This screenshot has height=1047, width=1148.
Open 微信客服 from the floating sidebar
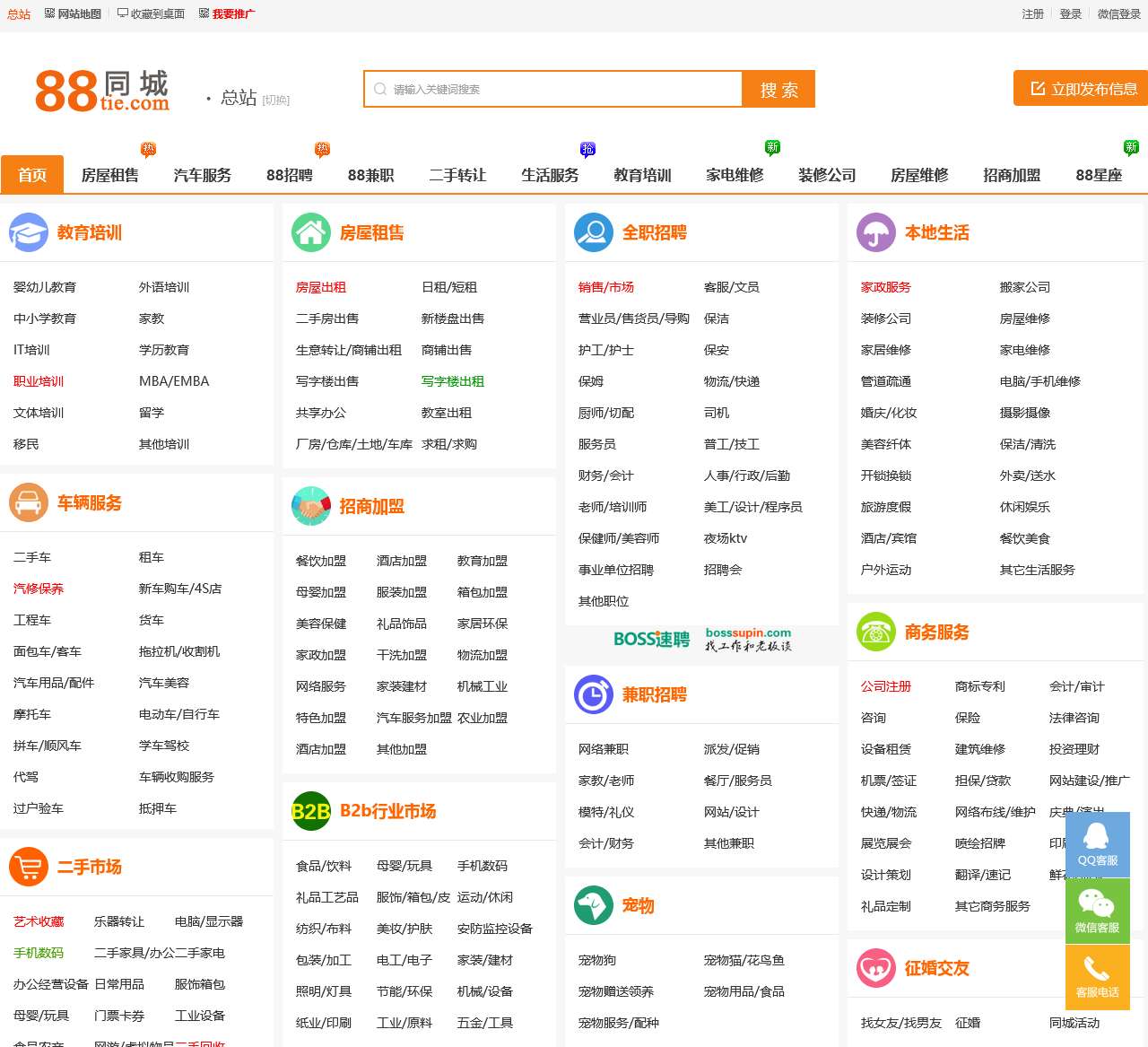[1097, 911]
